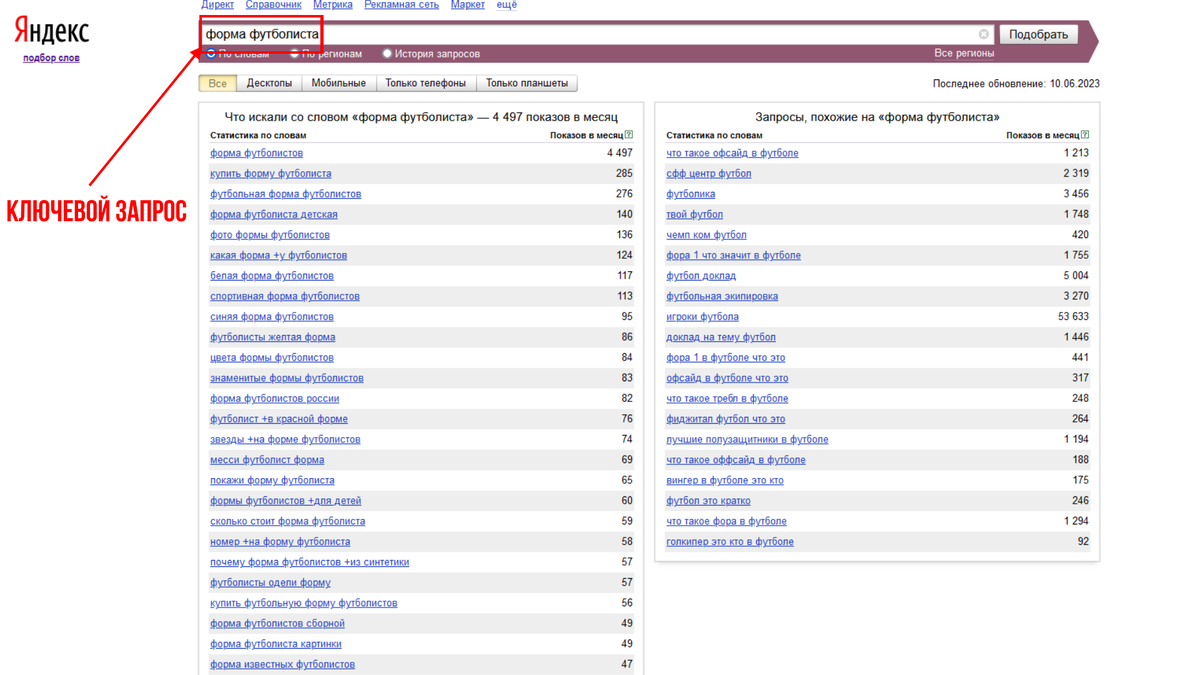This screenshot has height=675, width=1200.
Task: Open 'Маркет' in the top menu
Action: click(467, 5)
